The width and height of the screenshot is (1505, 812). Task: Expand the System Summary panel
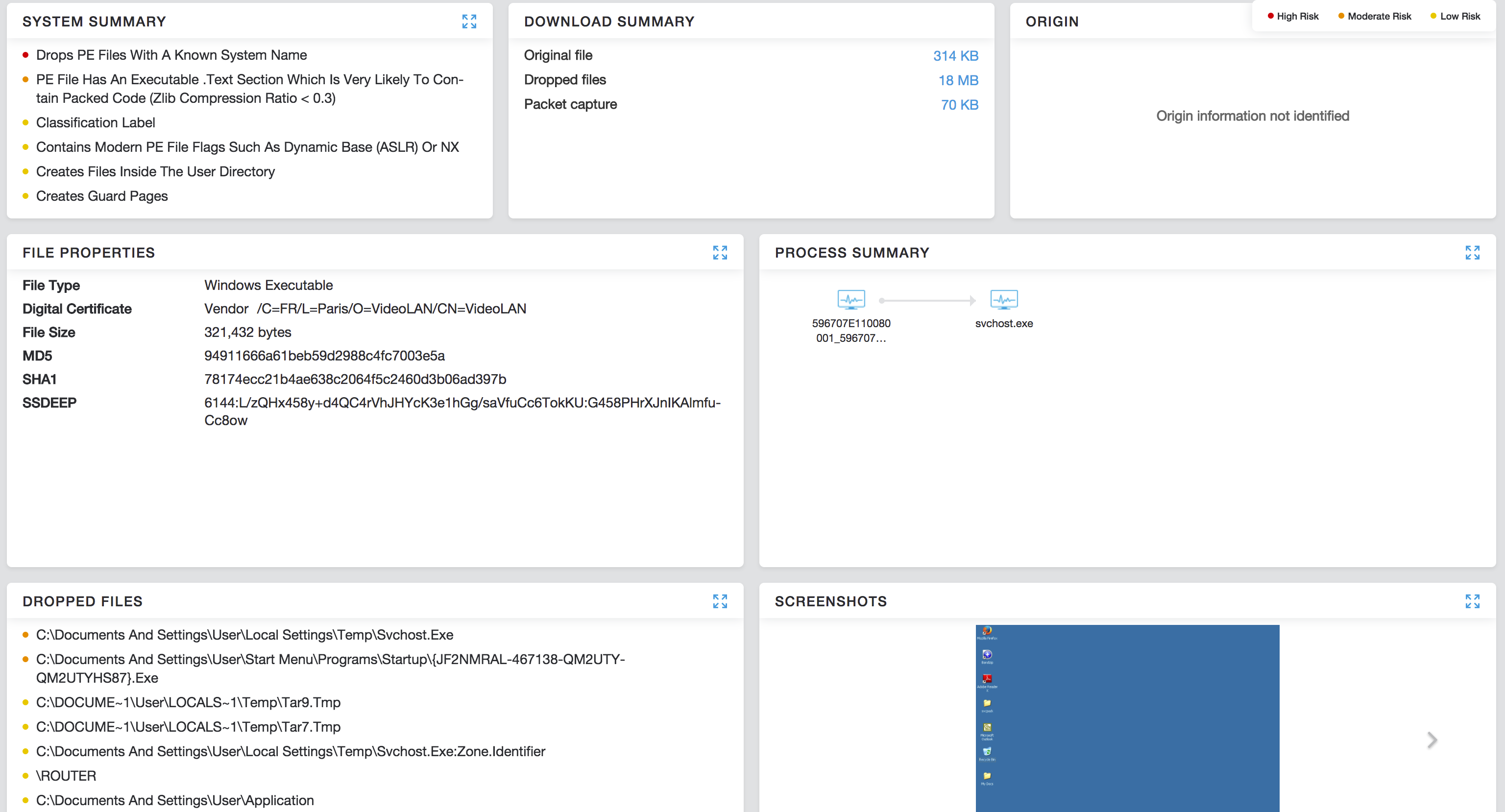click(468, 22)
